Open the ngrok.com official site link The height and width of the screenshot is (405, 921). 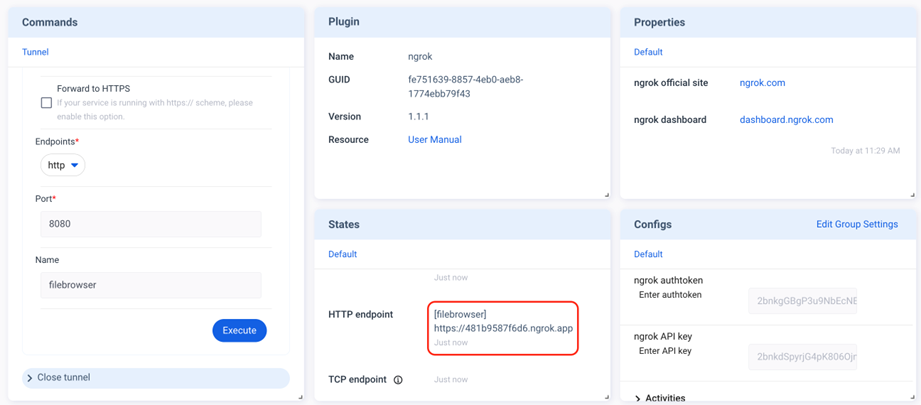point(762,83)
